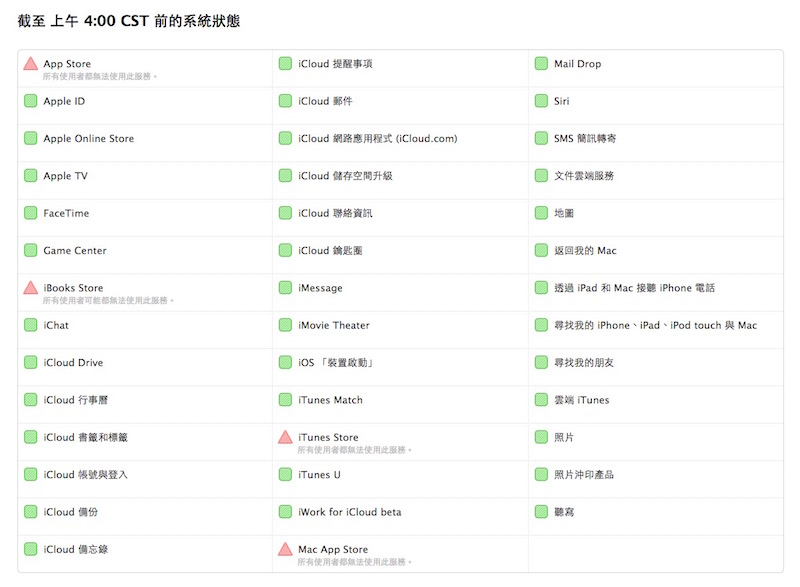Select the Game Center label
This screenshot has width=800, height=587.
tap(75, 250)
